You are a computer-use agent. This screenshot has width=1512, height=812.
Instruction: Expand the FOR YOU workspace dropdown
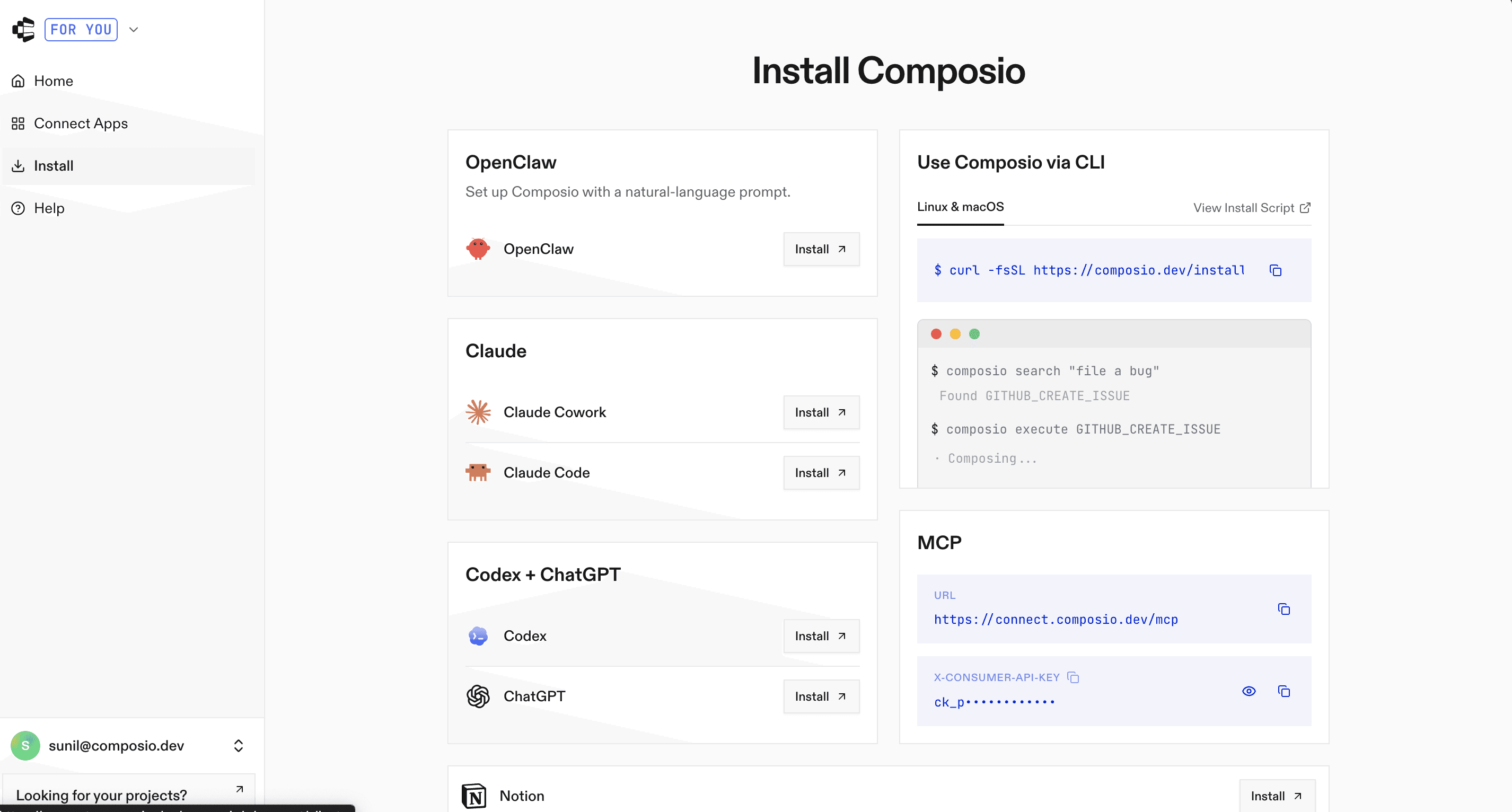[133, 29]
